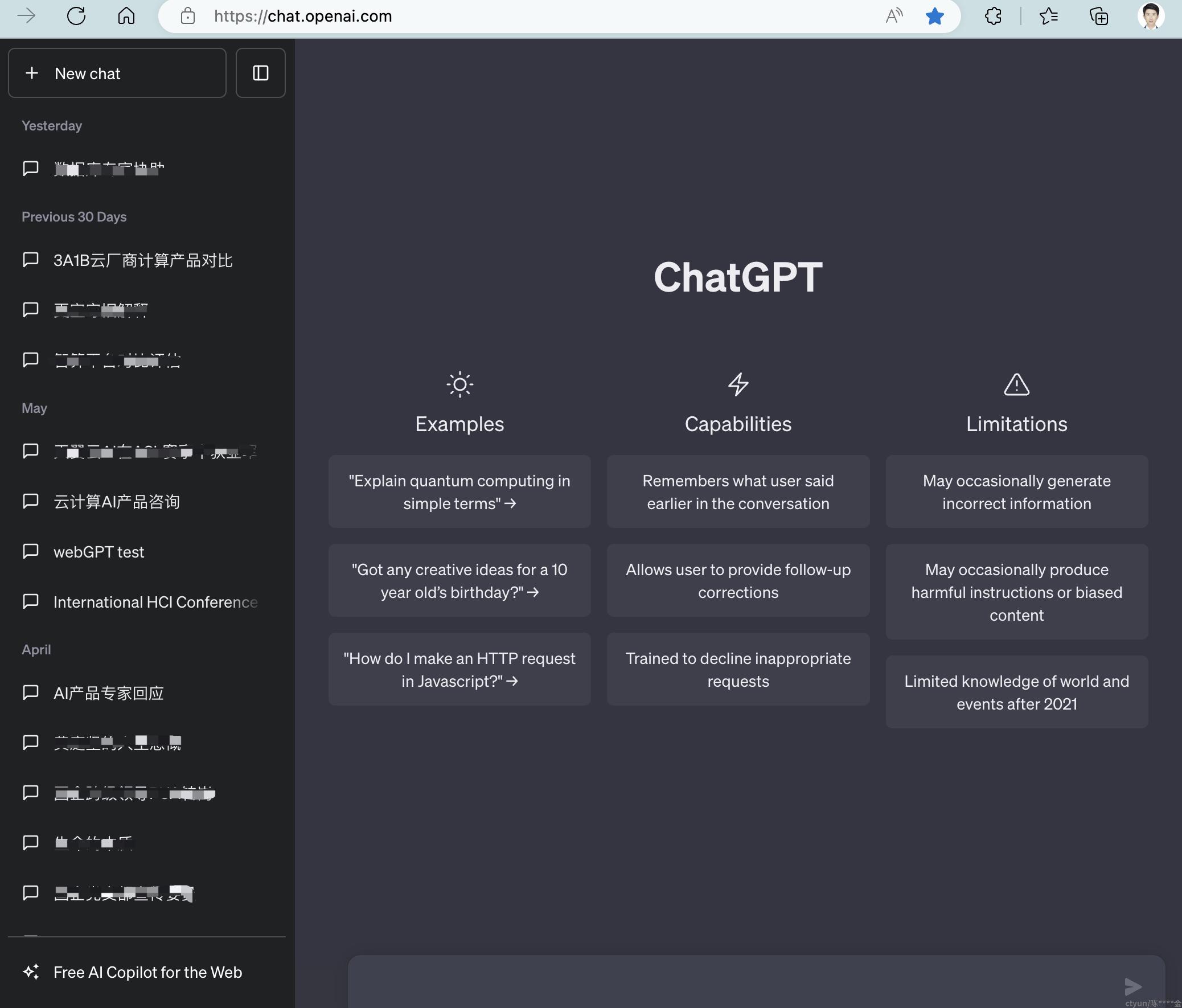Open the favorites list icon
1182x1008 pixels.
point(1049,16)
